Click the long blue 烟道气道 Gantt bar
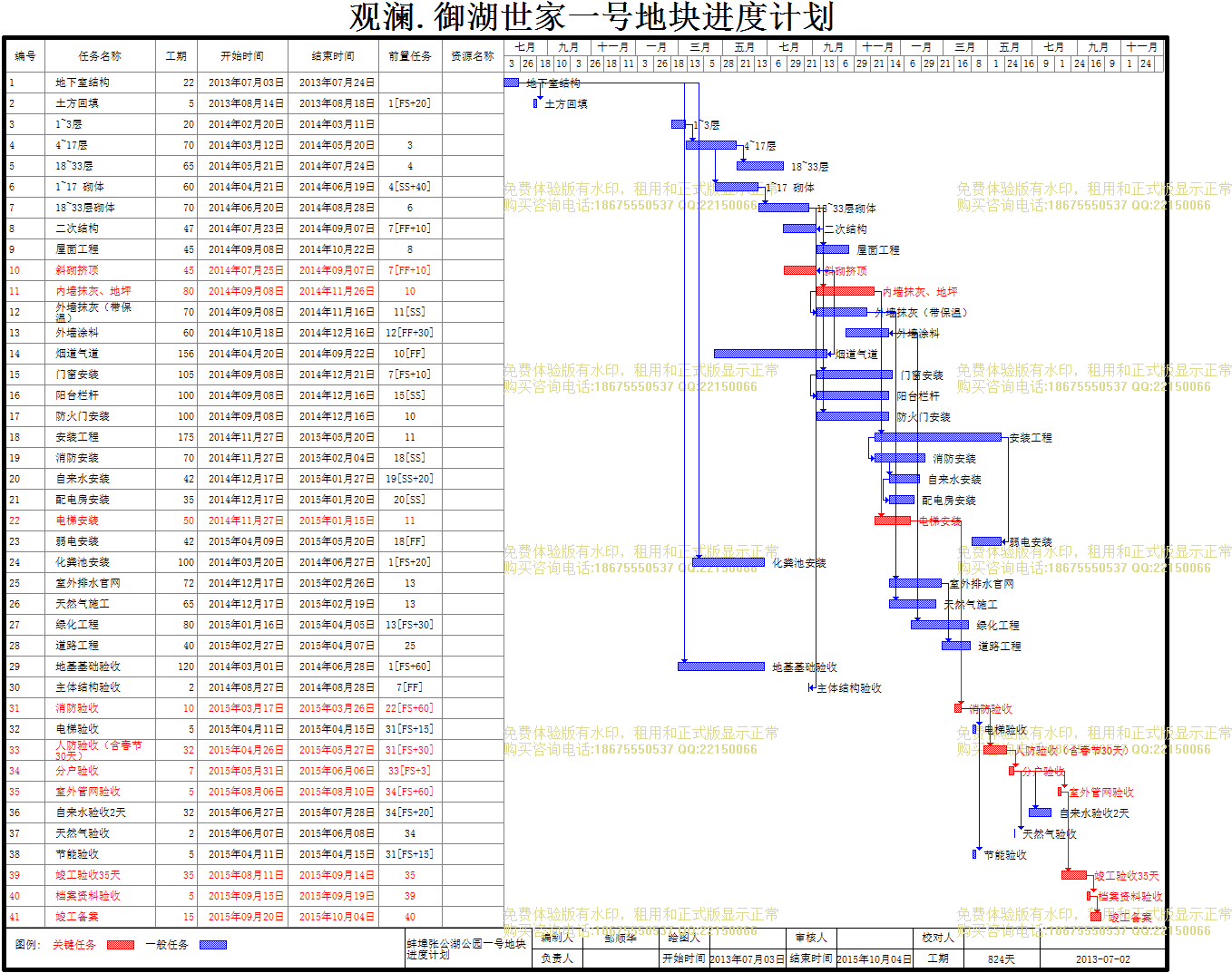The image size is (1232, 973). pyautogui.click(x=771, y=354)
